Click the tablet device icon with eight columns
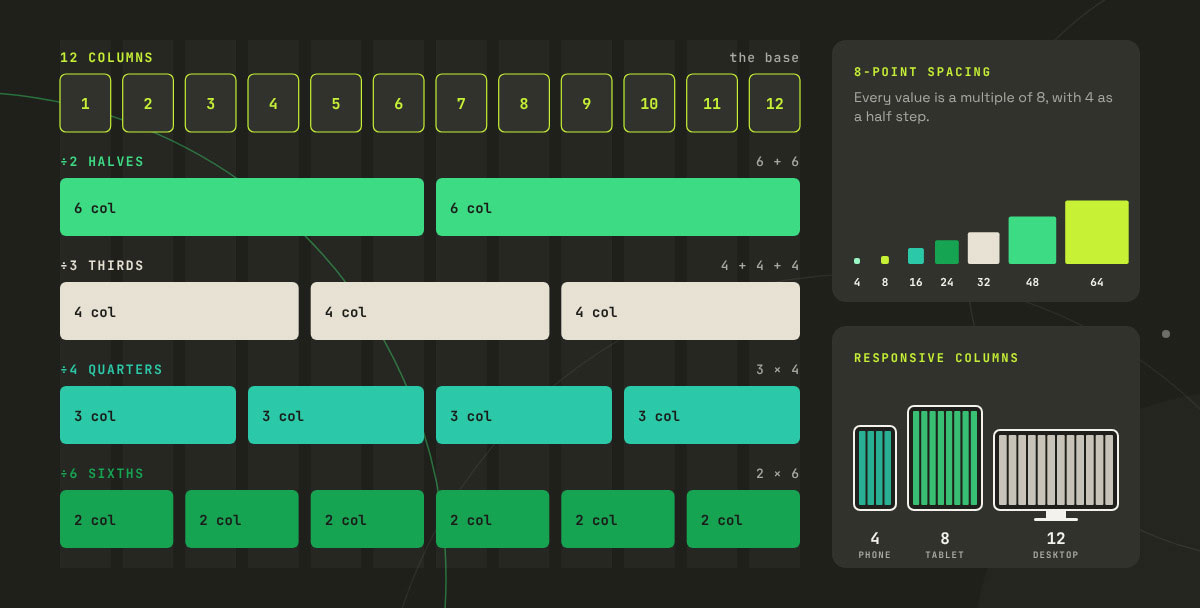Viewport: 1200px width, 608px height. [945, 458]
